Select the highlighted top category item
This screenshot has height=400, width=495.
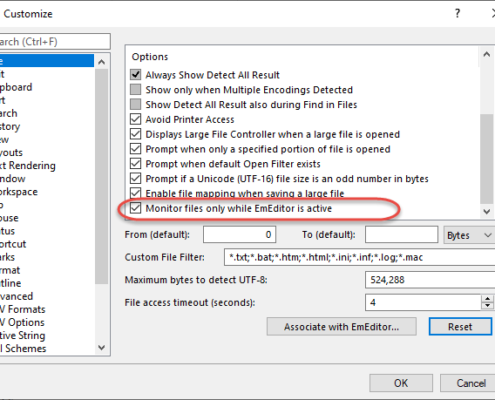(47, 61)
